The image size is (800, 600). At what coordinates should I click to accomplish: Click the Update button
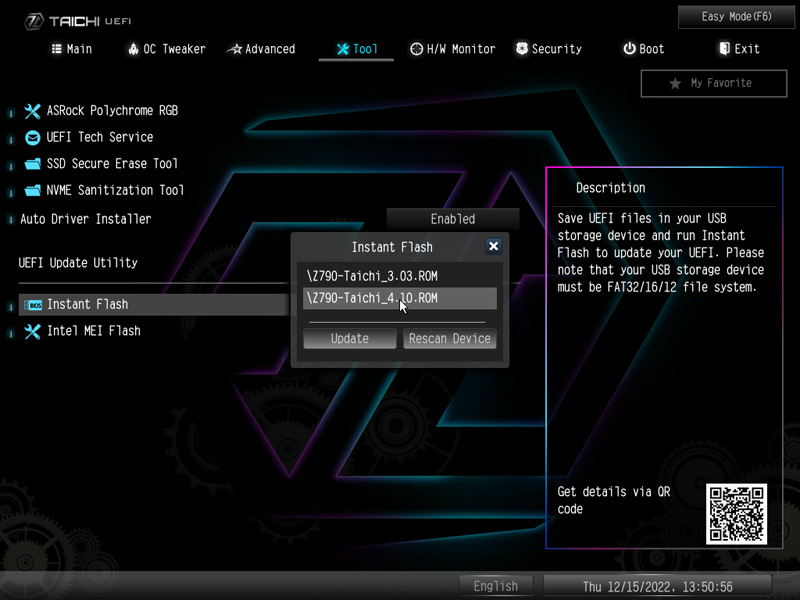coord(349,339)
